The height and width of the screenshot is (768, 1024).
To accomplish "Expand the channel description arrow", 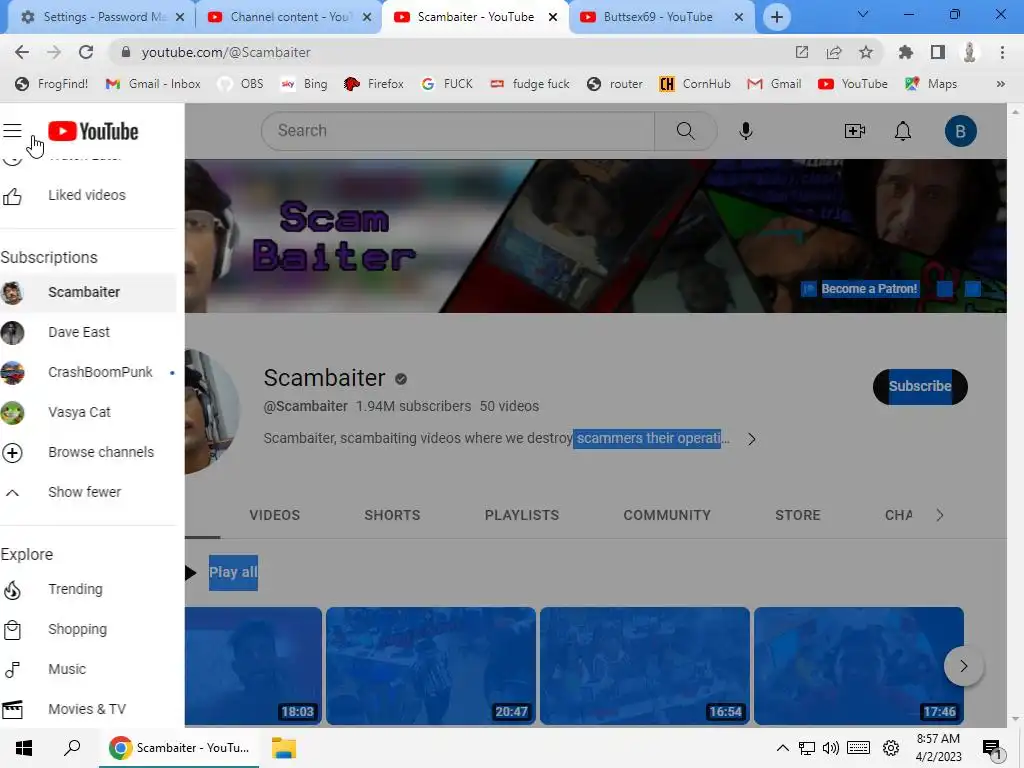I will (752, 439).
